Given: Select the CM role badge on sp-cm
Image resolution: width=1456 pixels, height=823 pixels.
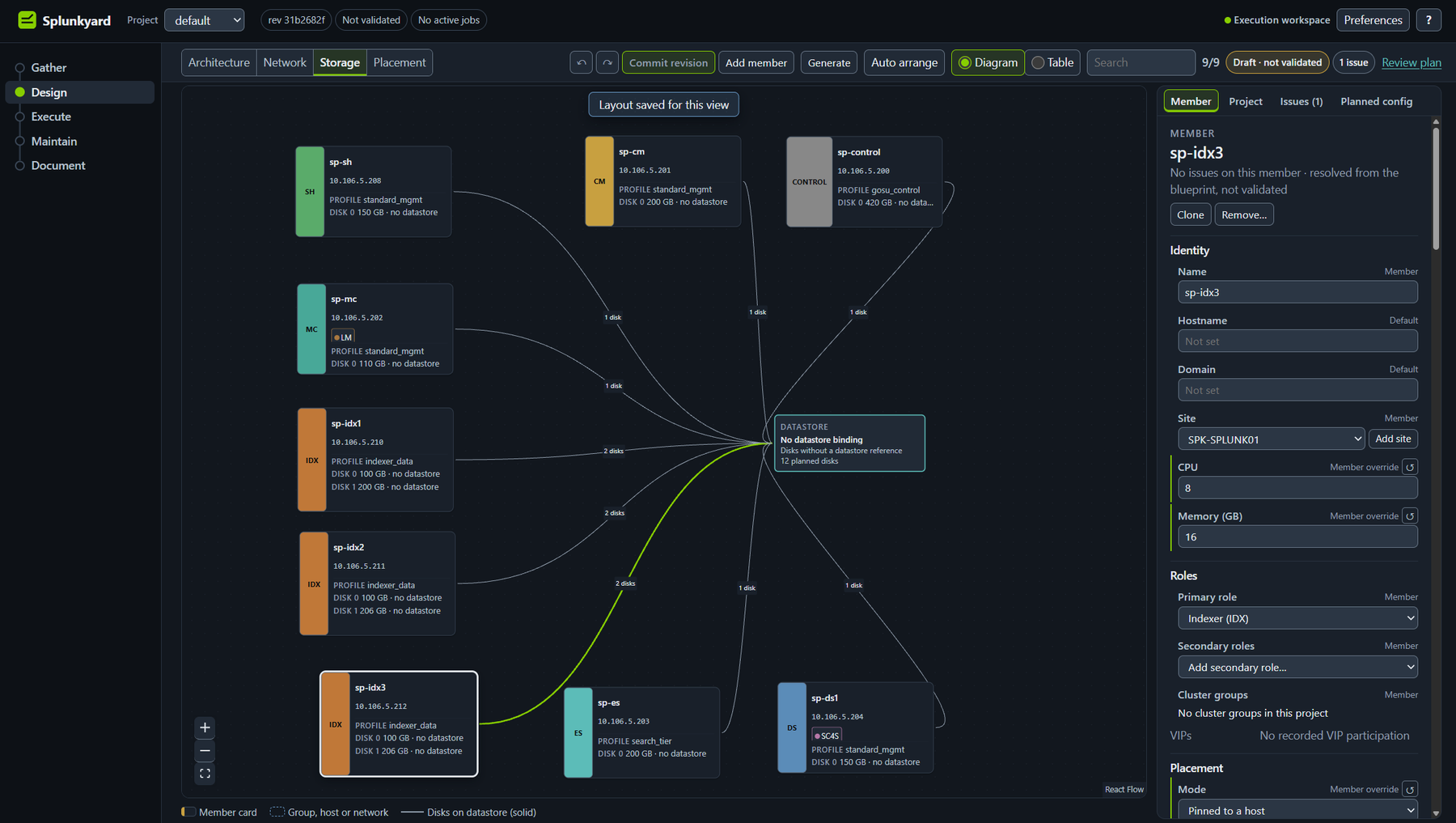Looking at the screenshot, I should point(599,181).
